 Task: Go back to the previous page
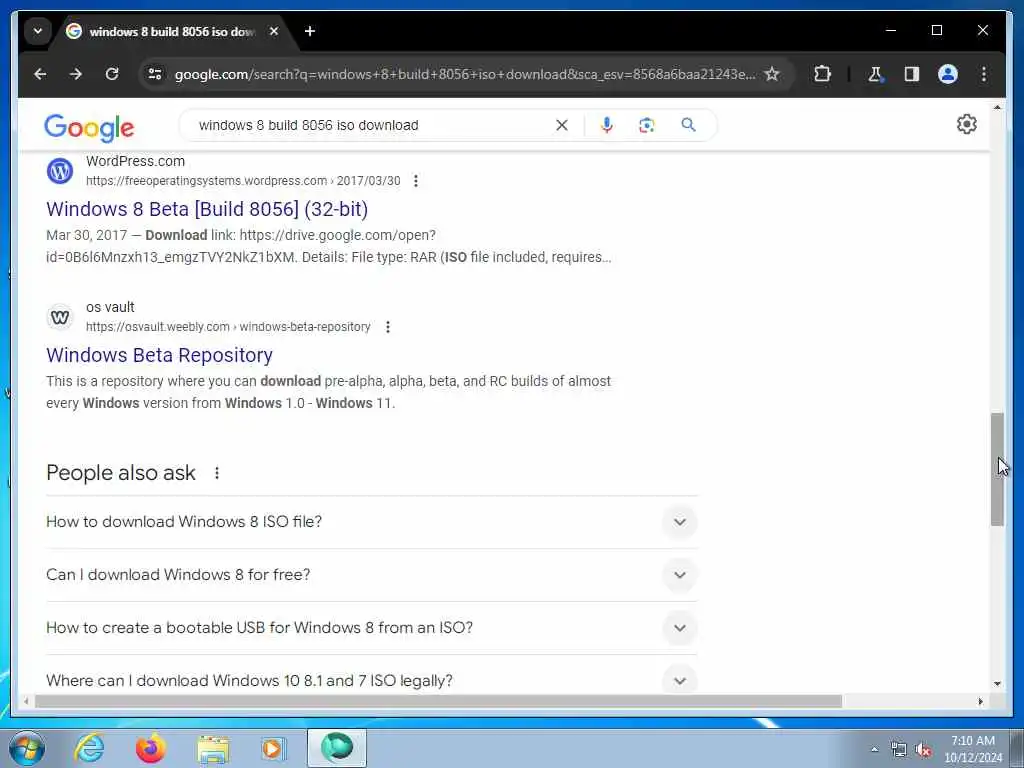40,74
